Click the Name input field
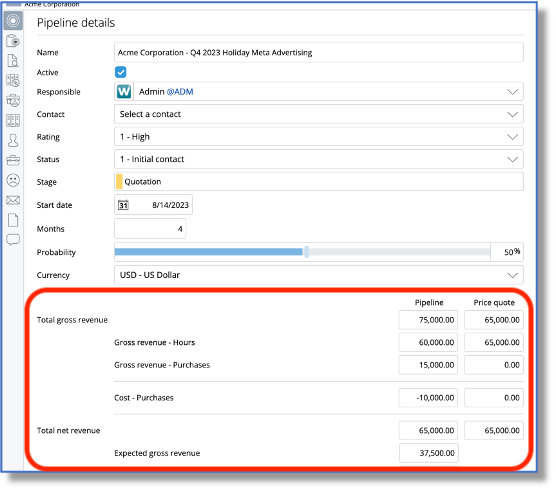Viewport: 556px width, 490px height. [318, 52]
